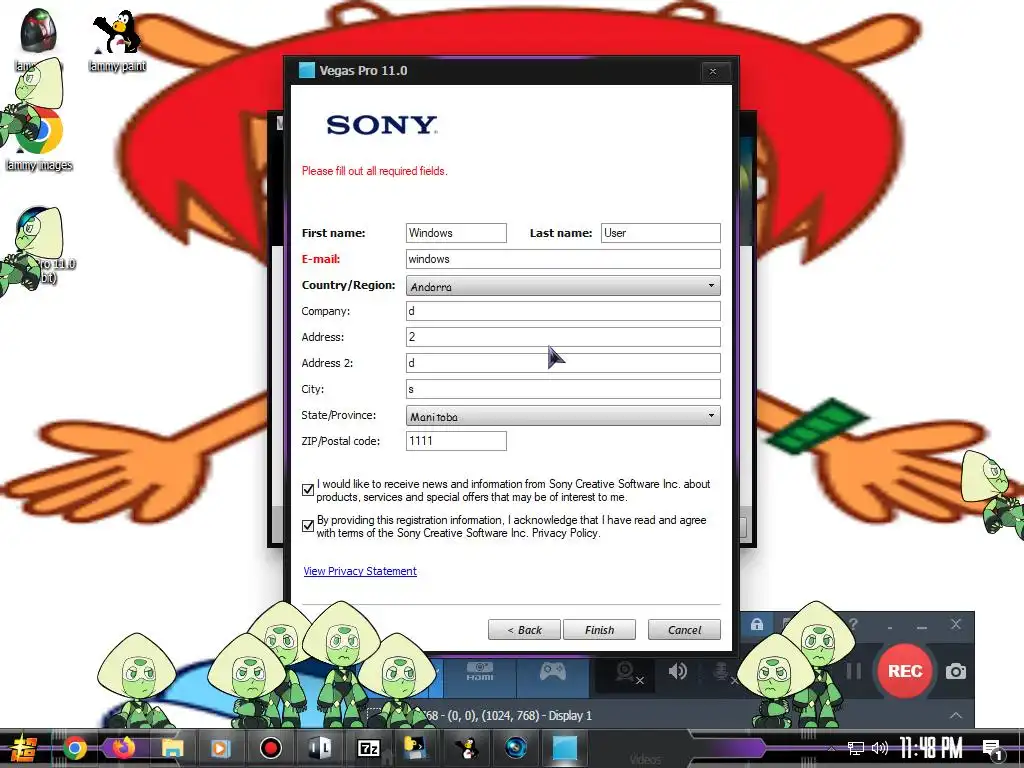Expand the Country/Region dropdown showing Andorra
Image resolution: width=1024 pixels, height=768 pixels.
[563, 285]
